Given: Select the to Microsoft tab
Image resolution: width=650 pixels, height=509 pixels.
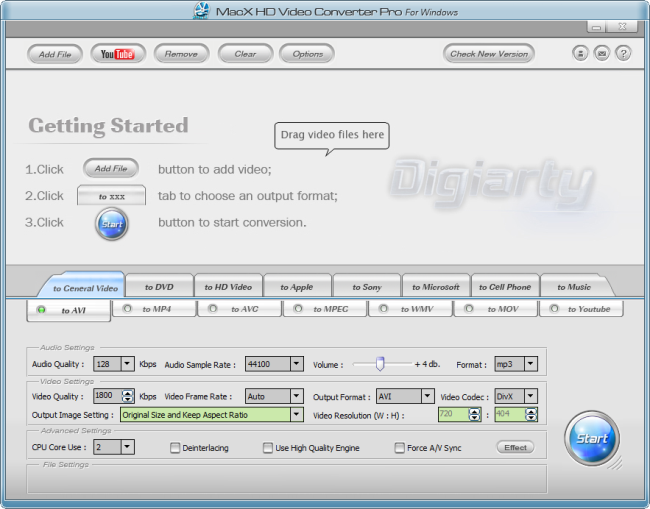Looking at the screenshot, I should tap(436, 286).
